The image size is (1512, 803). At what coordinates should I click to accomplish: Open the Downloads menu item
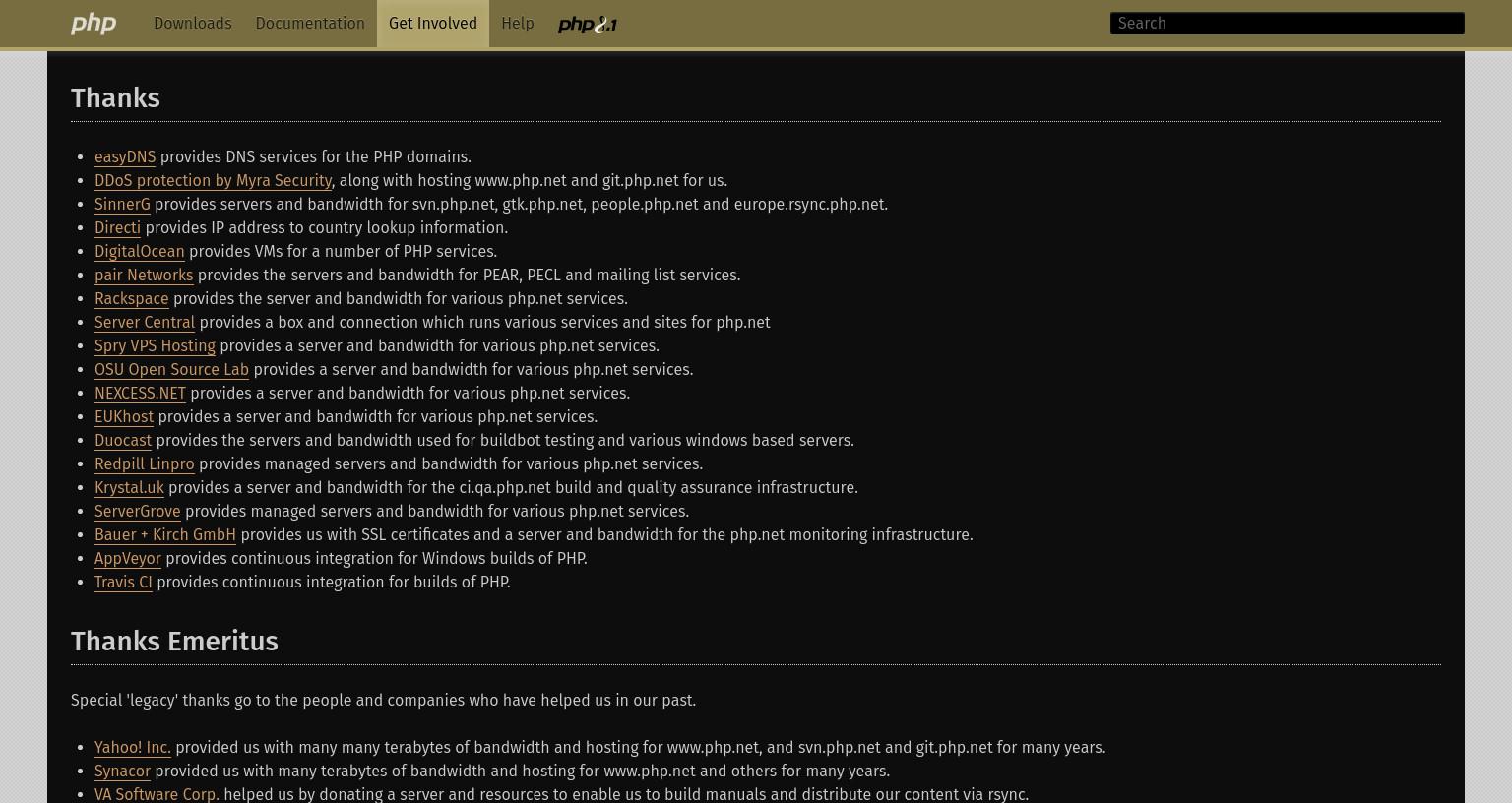(x=193, y=24)
